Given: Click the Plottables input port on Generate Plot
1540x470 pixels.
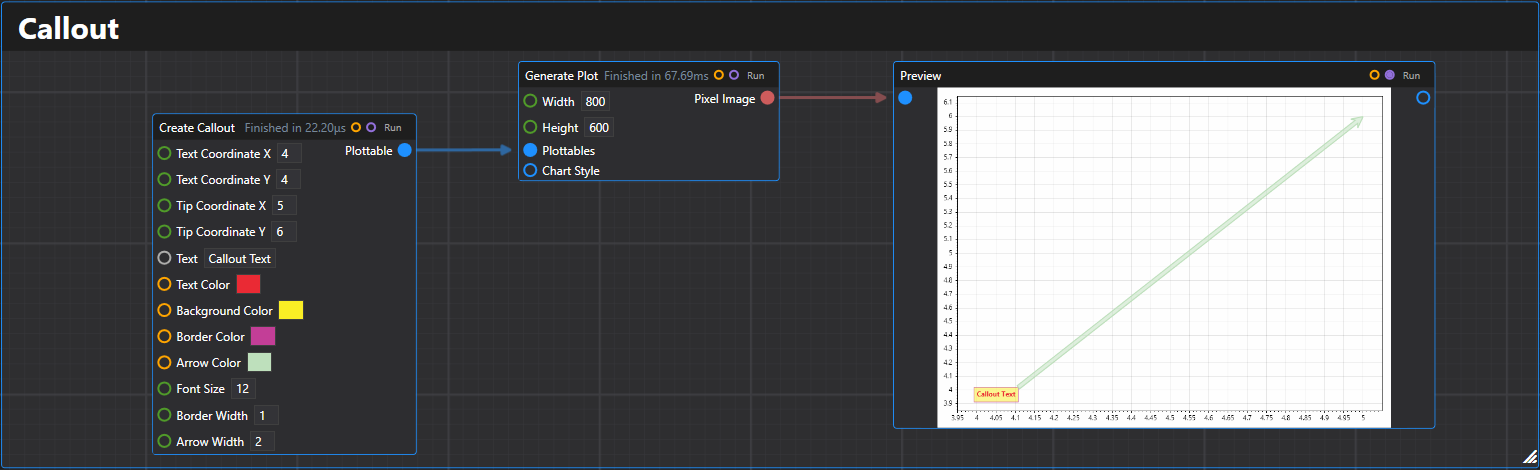Looking at the screenshot, I should click(x=530, y=150).
